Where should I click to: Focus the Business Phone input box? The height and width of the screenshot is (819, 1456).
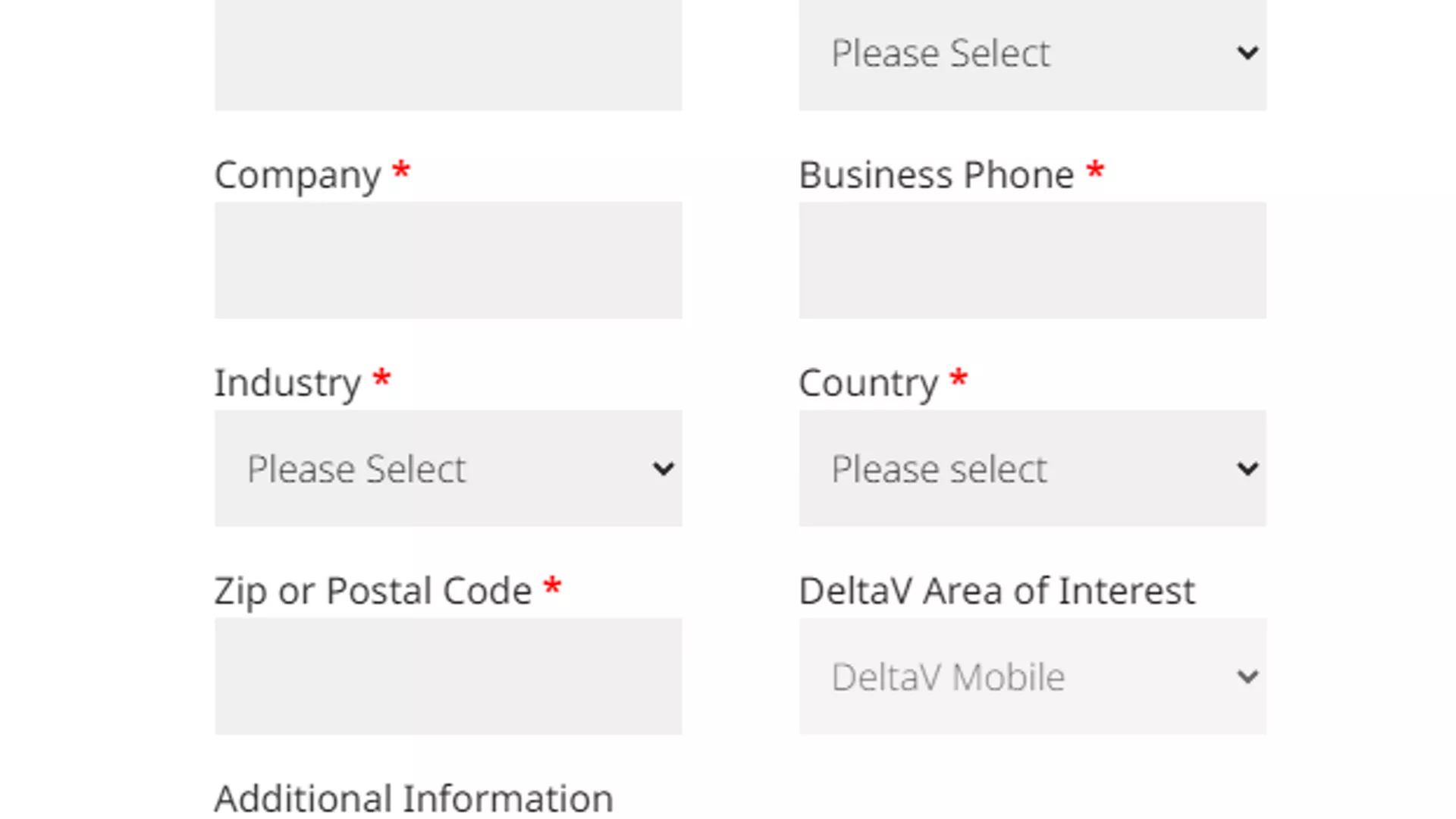[1031, 260]
